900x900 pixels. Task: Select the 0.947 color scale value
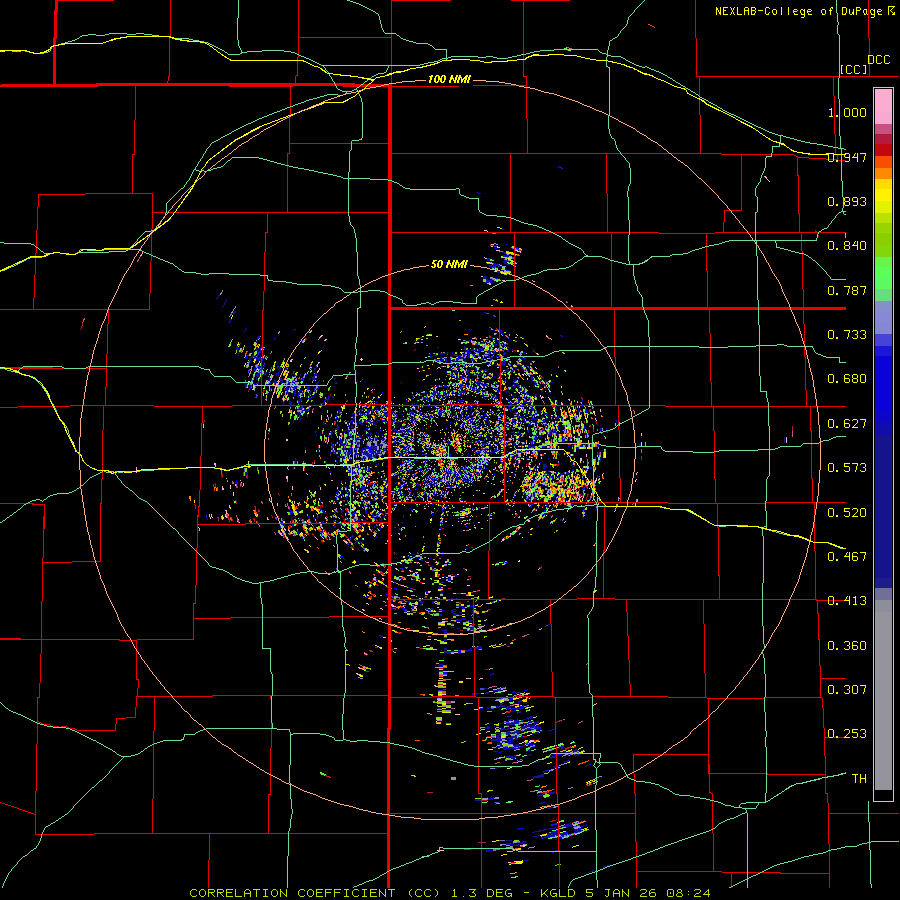847,157
